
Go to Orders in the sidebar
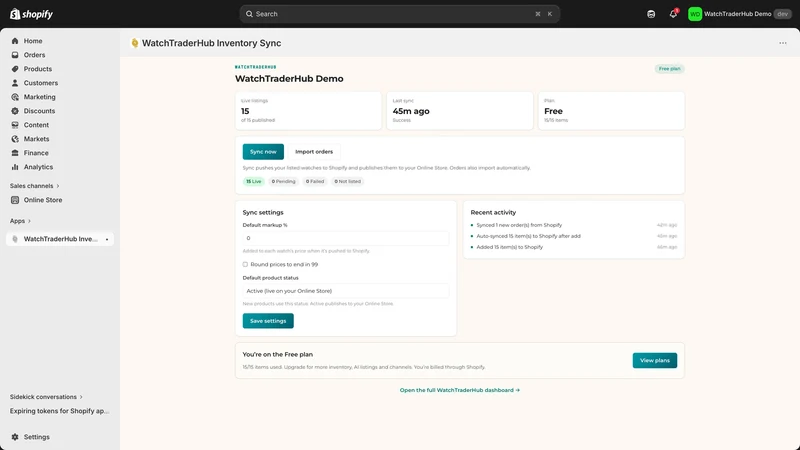coord(34,55)
